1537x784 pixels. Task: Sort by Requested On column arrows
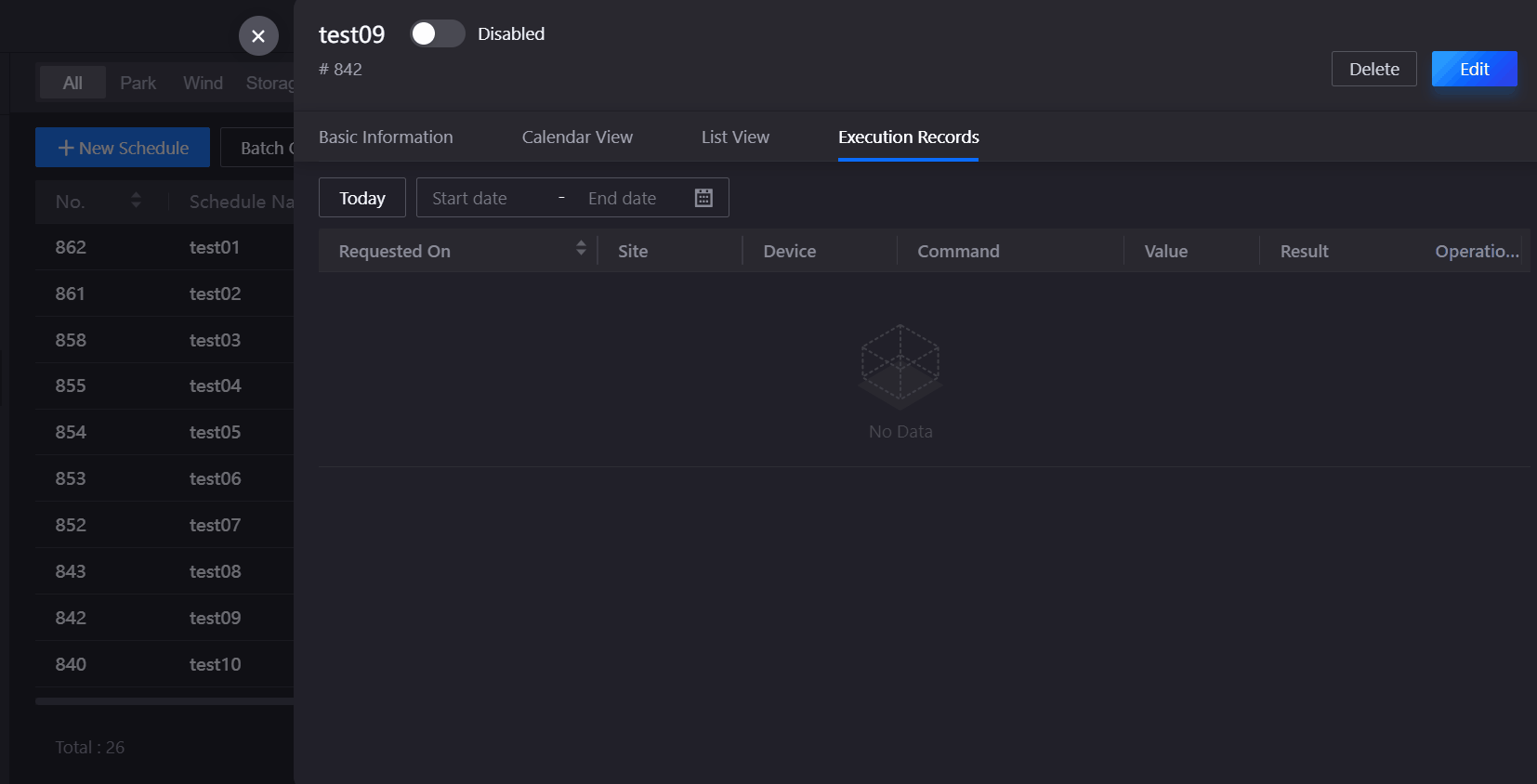point(581,248)
